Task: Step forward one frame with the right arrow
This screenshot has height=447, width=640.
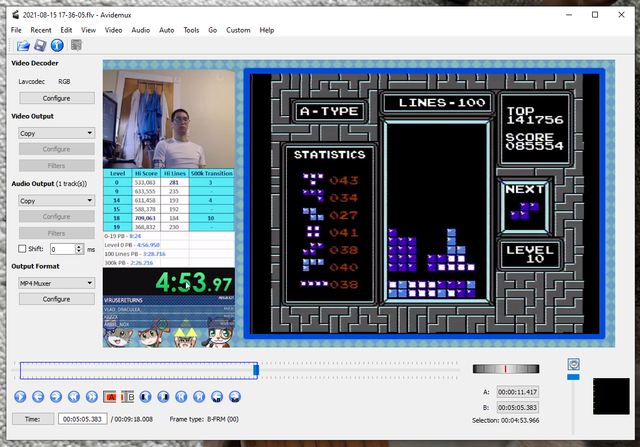Action: click(56, 396)
